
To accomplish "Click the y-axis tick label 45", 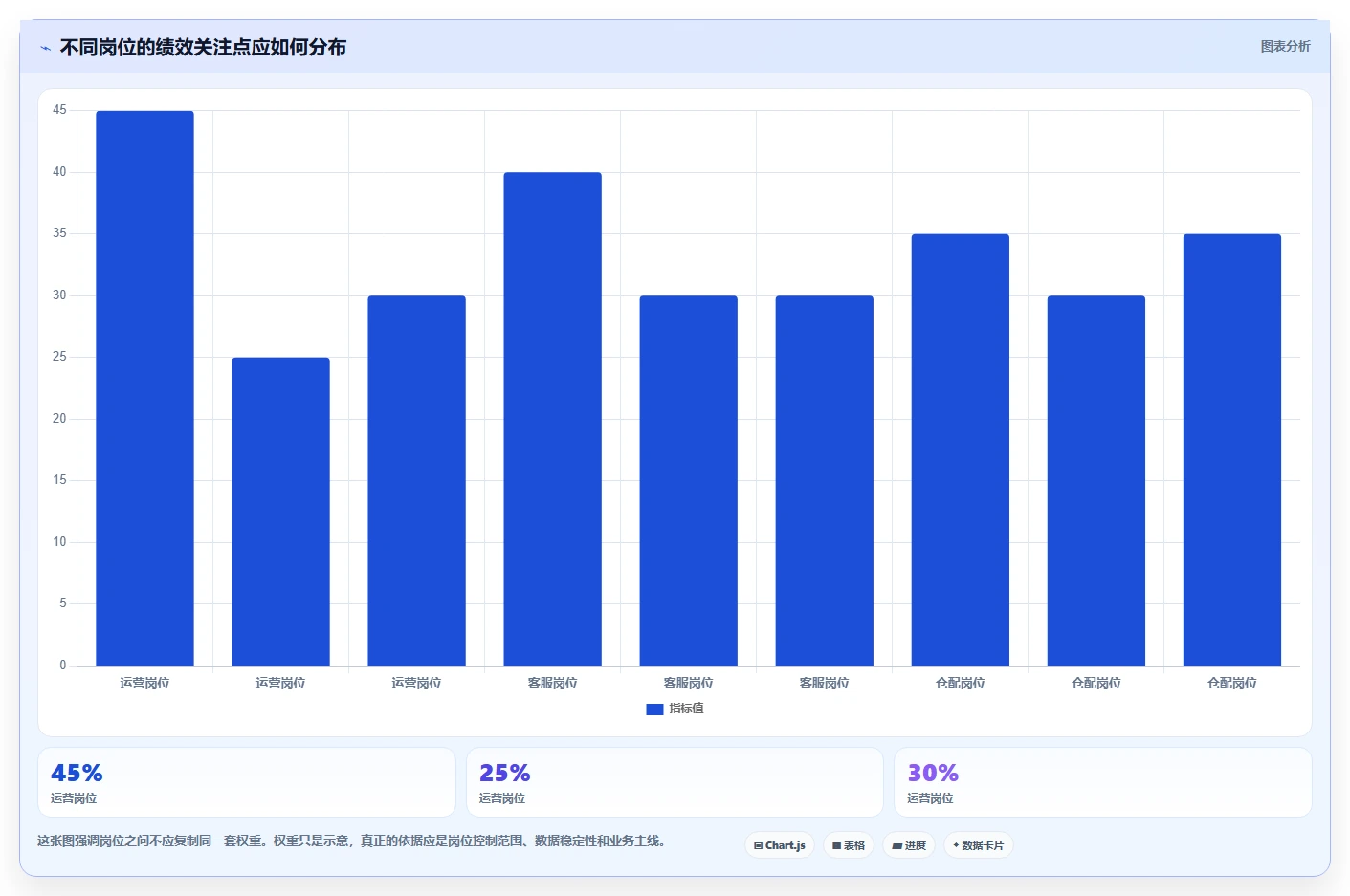I will coord(59,110).
